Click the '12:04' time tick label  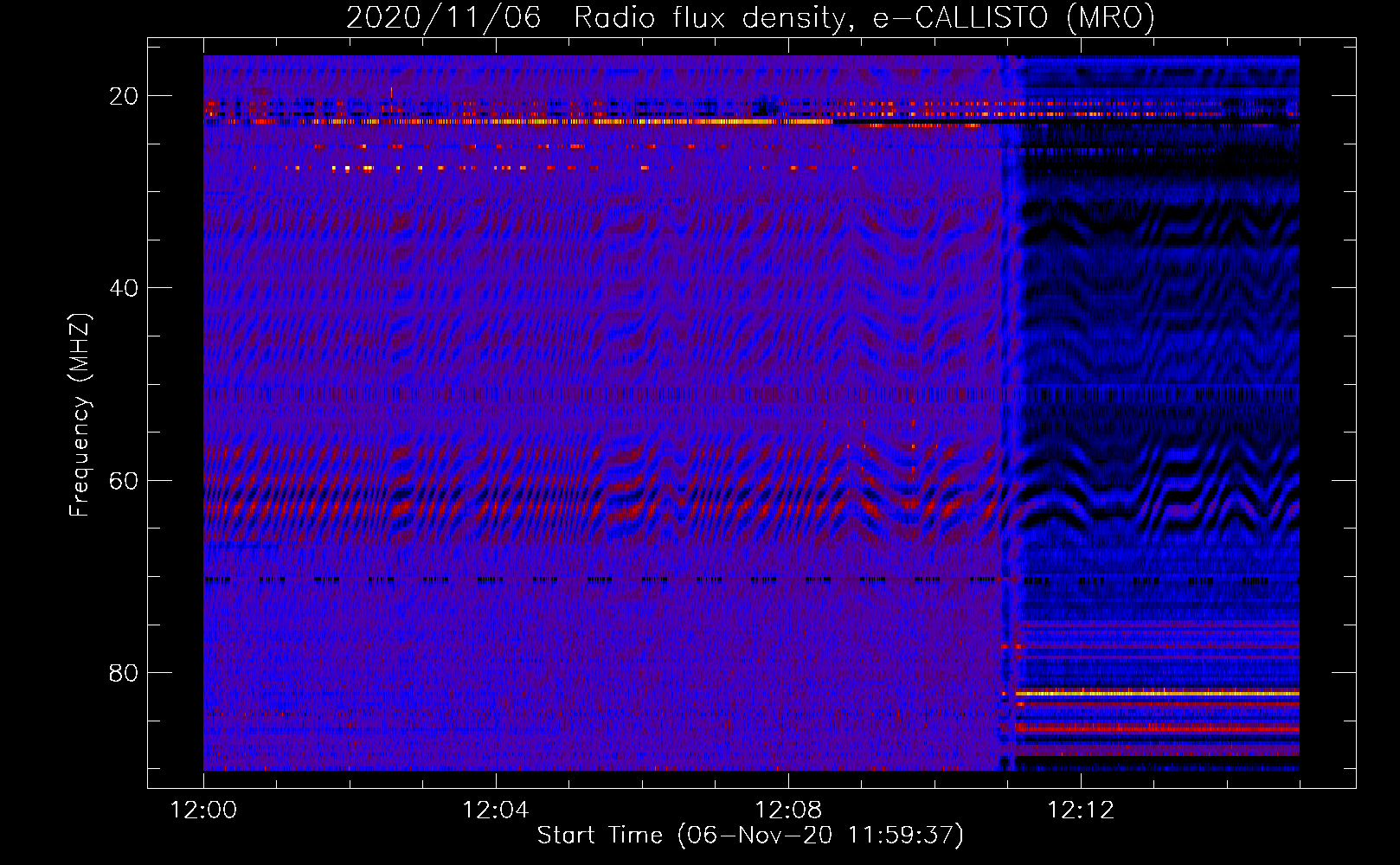(496, 811)
